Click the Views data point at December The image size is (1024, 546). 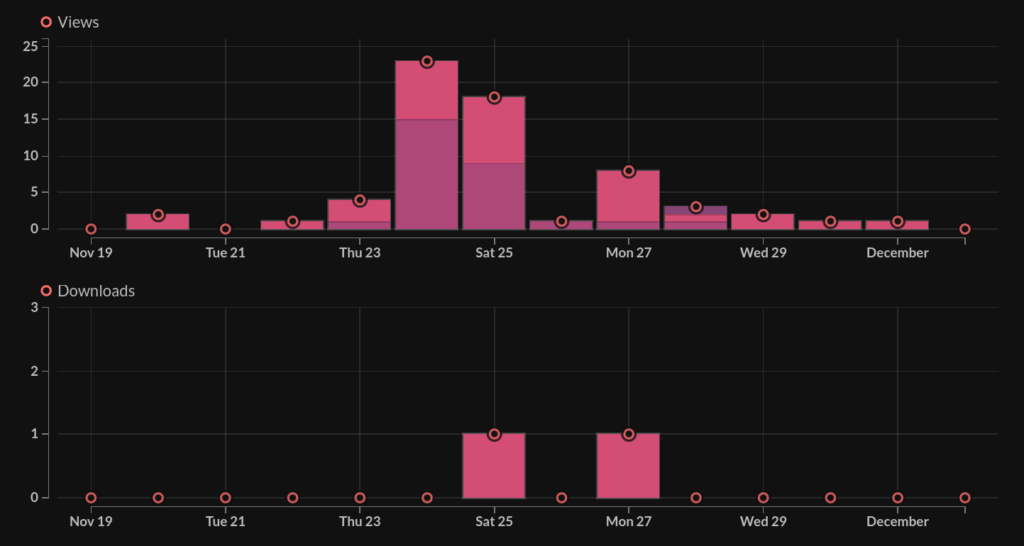click(897, 221)
